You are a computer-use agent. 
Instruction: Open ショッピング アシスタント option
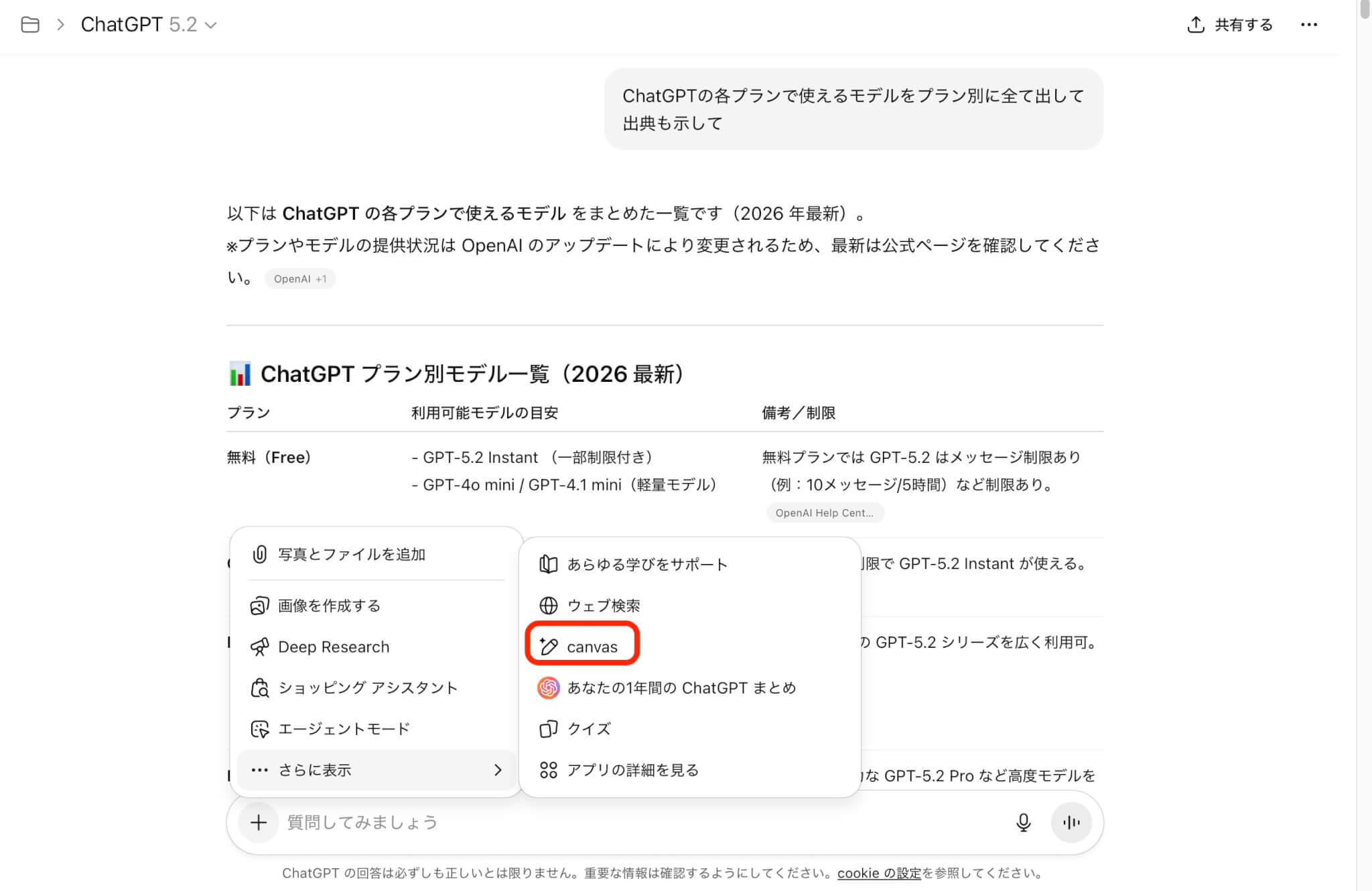point(367,688)
